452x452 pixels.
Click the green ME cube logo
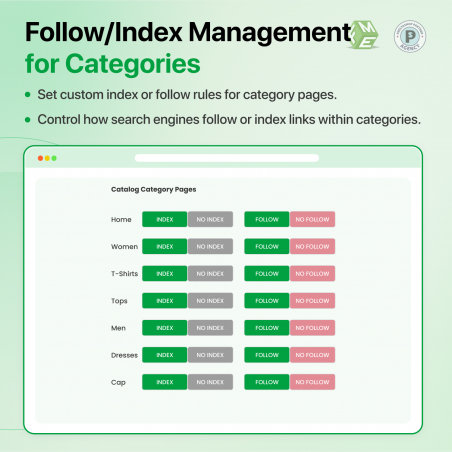tap(364, 35)
